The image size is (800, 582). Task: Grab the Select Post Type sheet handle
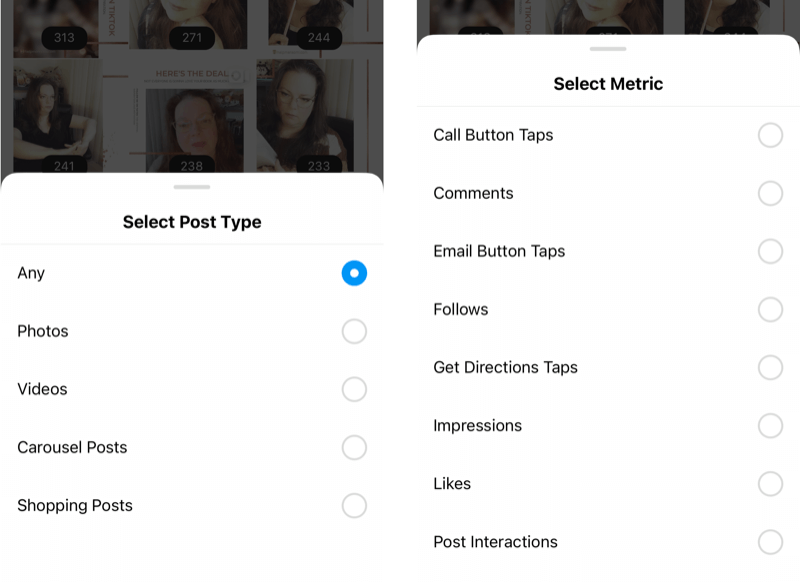tap(192, 187)
